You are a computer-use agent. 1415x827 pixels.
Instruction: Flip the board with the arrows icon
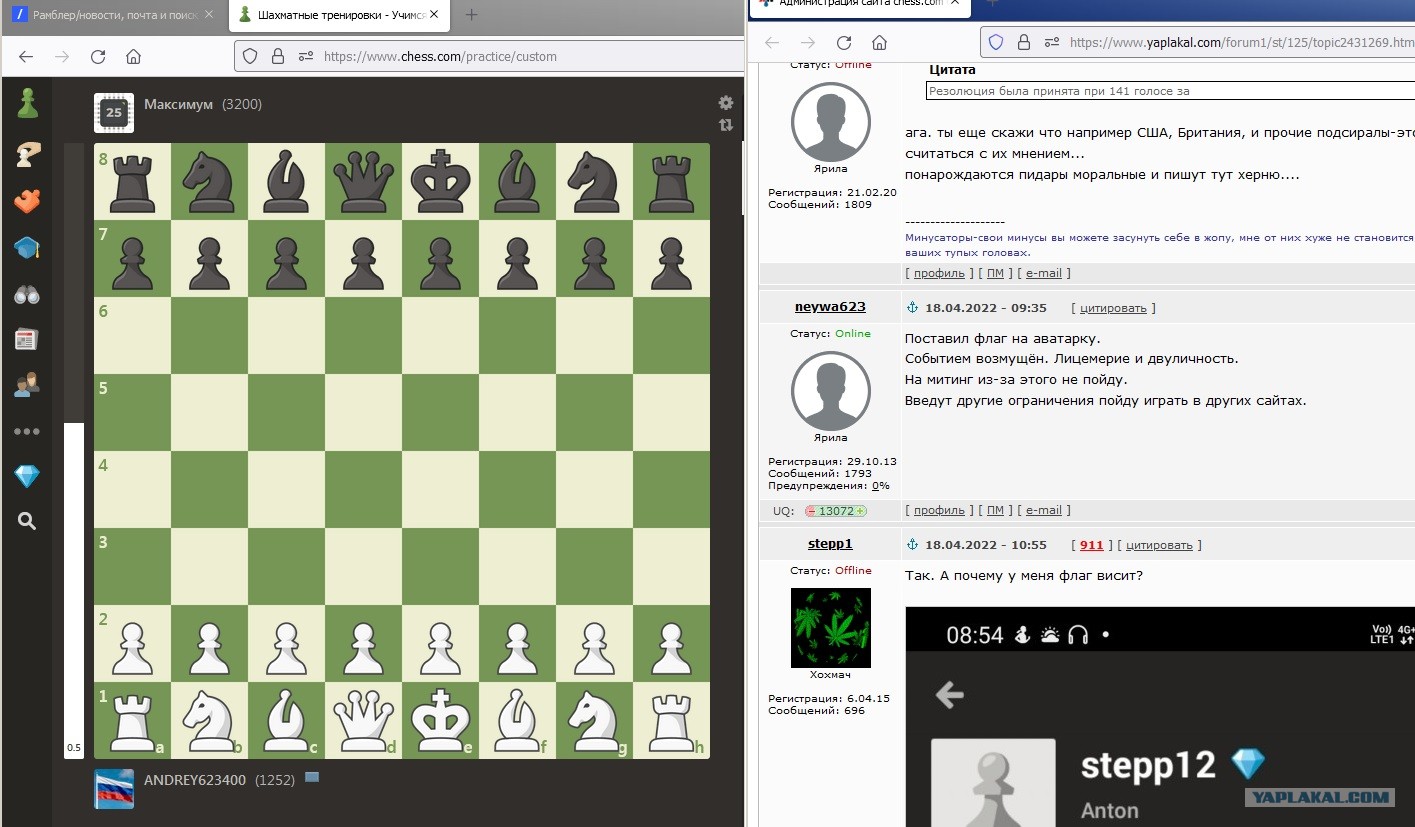pyautogui.click(x=726, y=125)
